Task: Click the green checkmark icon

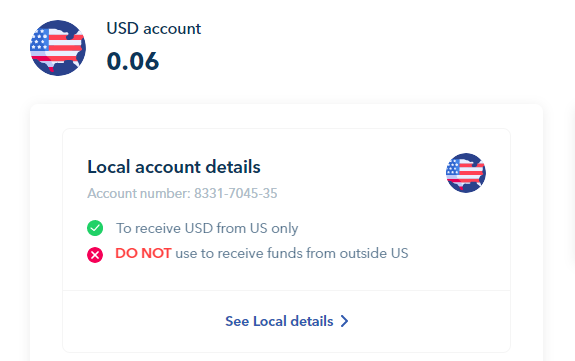Action: pos(95,228)
